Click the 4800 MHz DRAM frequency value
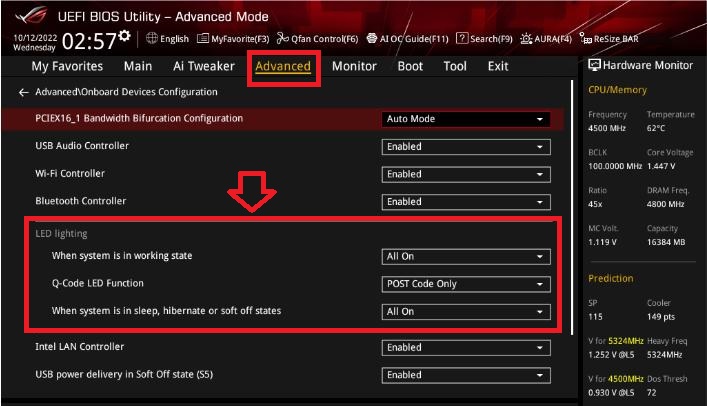707x406 pixels. 666,204
